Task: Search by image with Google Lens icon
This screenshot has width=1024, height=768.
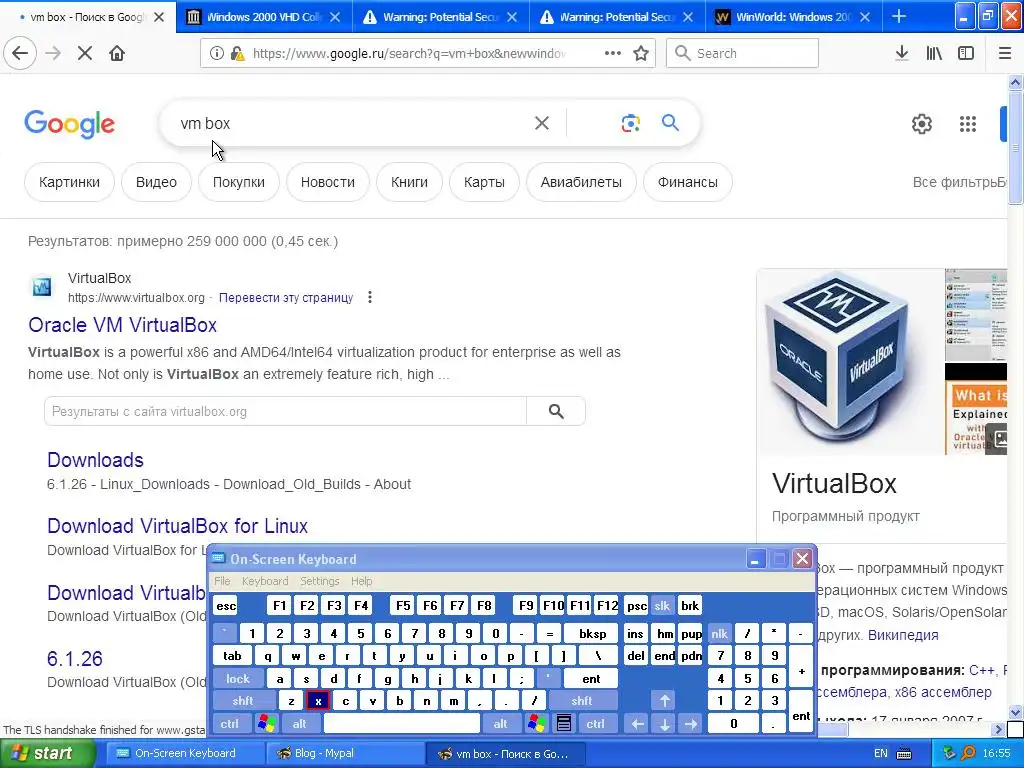Action: [630, 123]
